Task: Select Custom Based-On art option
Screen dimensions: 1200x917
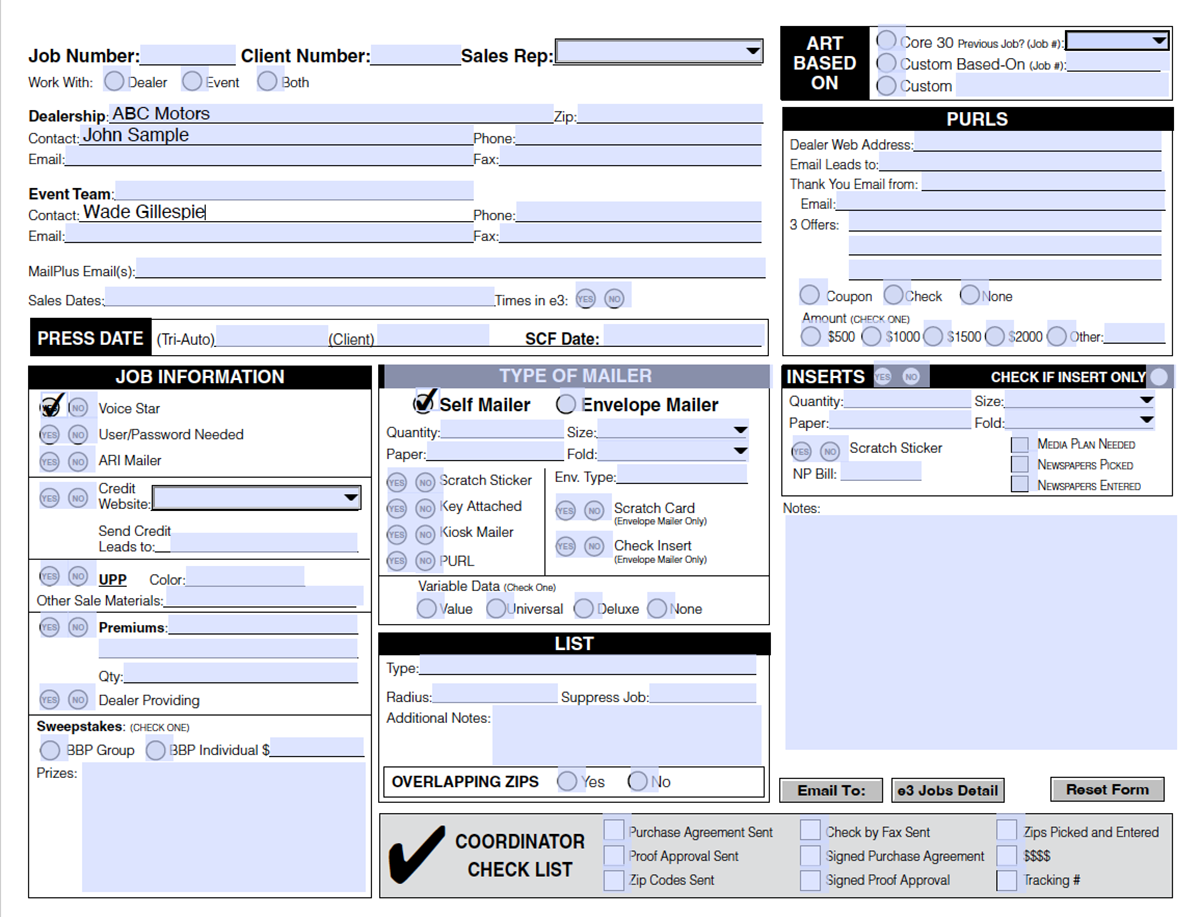Action: click(x=886, y=62)
